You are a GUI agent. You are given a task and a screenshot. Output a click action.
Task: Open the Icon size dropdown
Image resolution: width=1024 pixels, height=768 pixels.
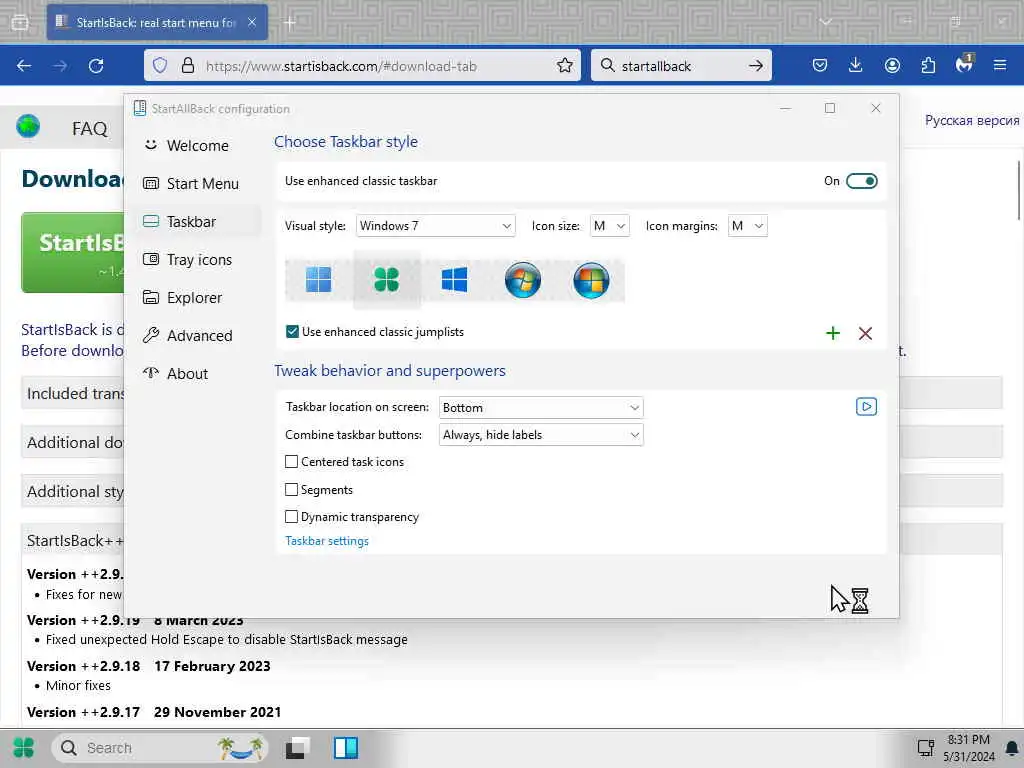point(609,226)
